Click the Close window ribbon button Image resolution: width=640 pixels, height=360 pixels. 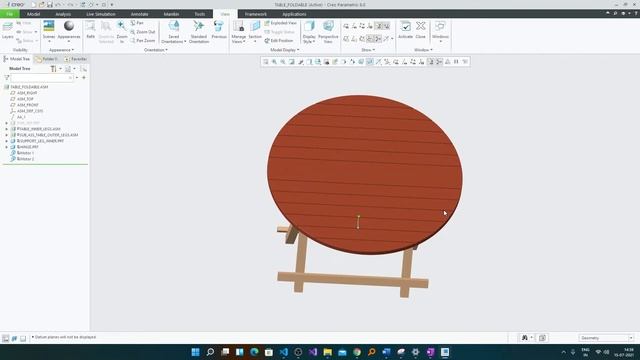(x=420, y=31)
